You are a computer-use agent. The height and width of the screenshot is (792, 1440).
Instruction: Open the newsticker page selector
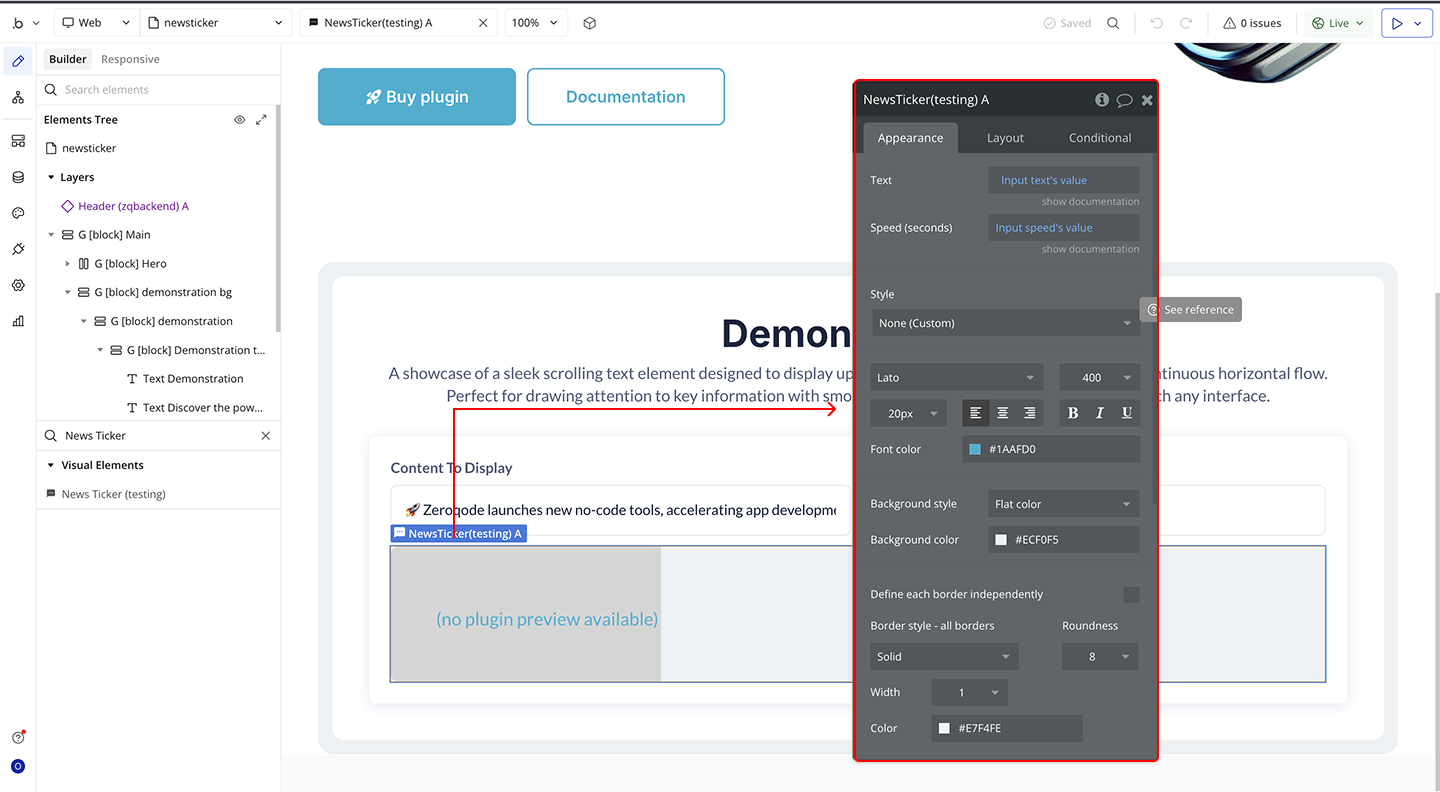click(217, 23)
